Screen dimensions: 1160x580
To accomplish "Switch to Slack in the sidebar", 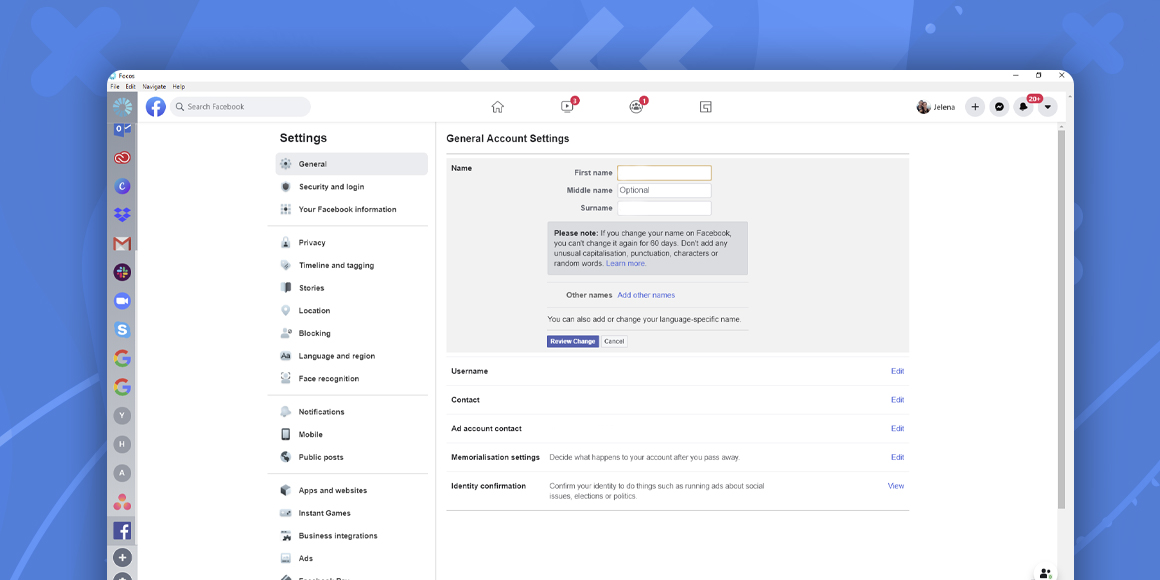I will (122, 272).
